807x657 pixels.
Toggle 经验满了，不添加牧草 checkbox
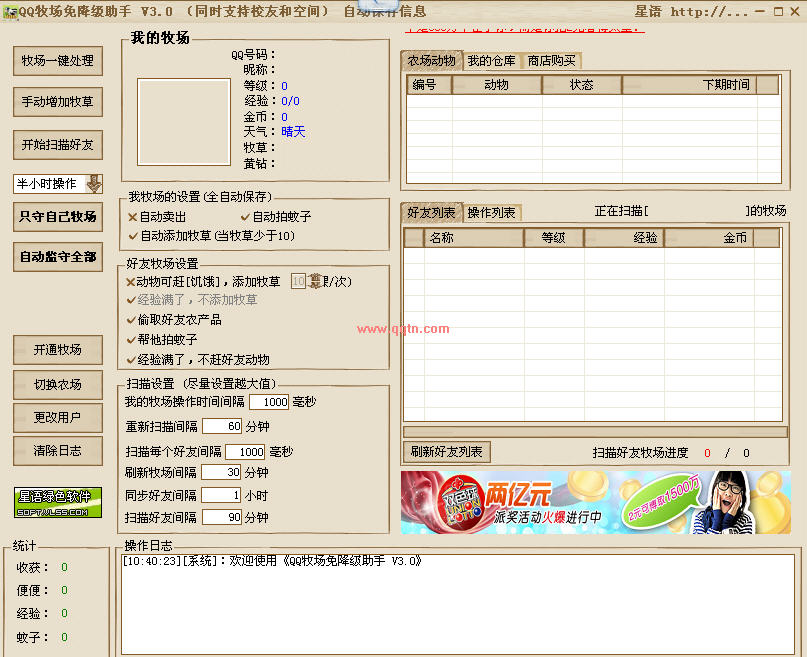coord(131,300)
